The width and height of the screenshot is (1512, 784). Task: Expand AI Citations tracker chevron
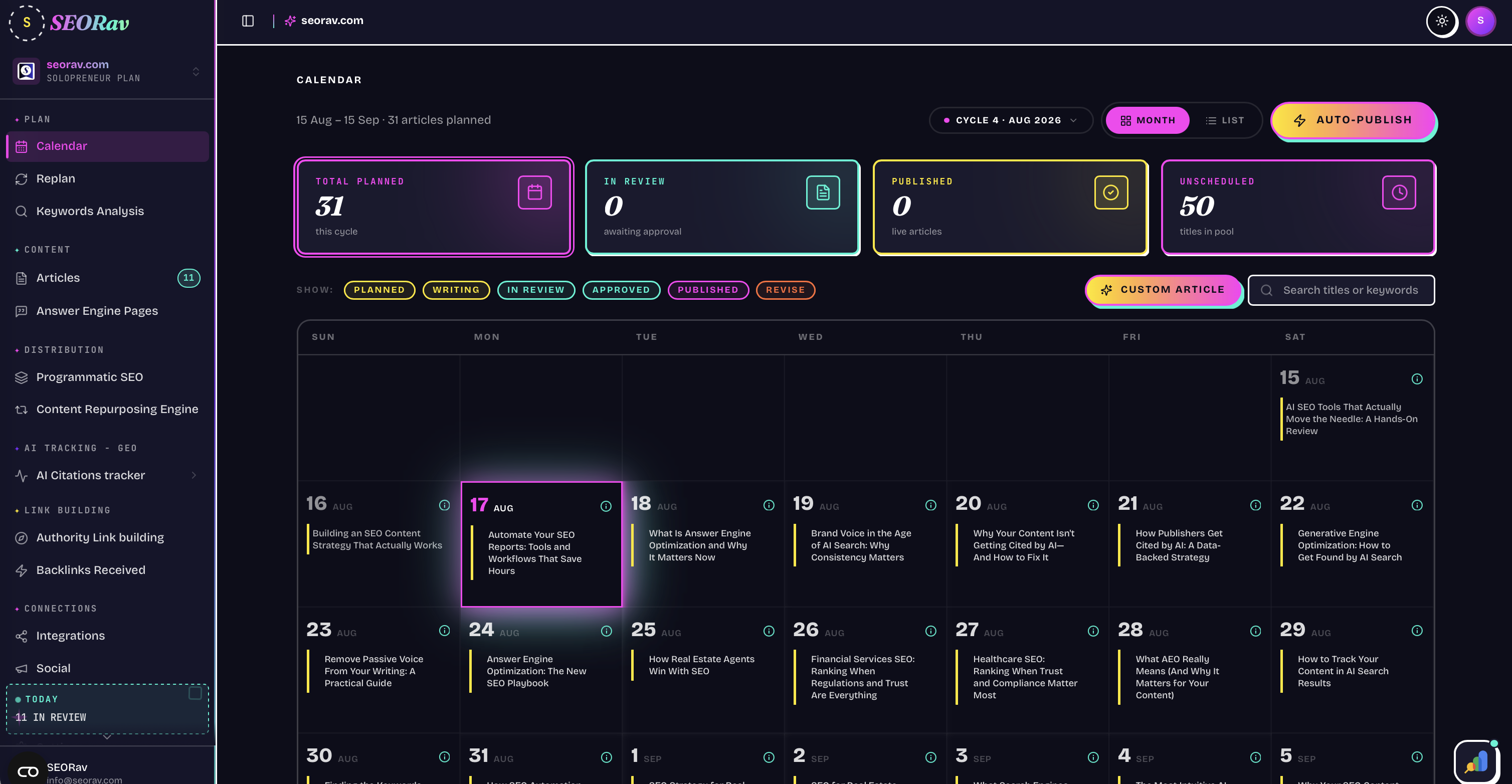pyautogui.click(x=194, y=475)
